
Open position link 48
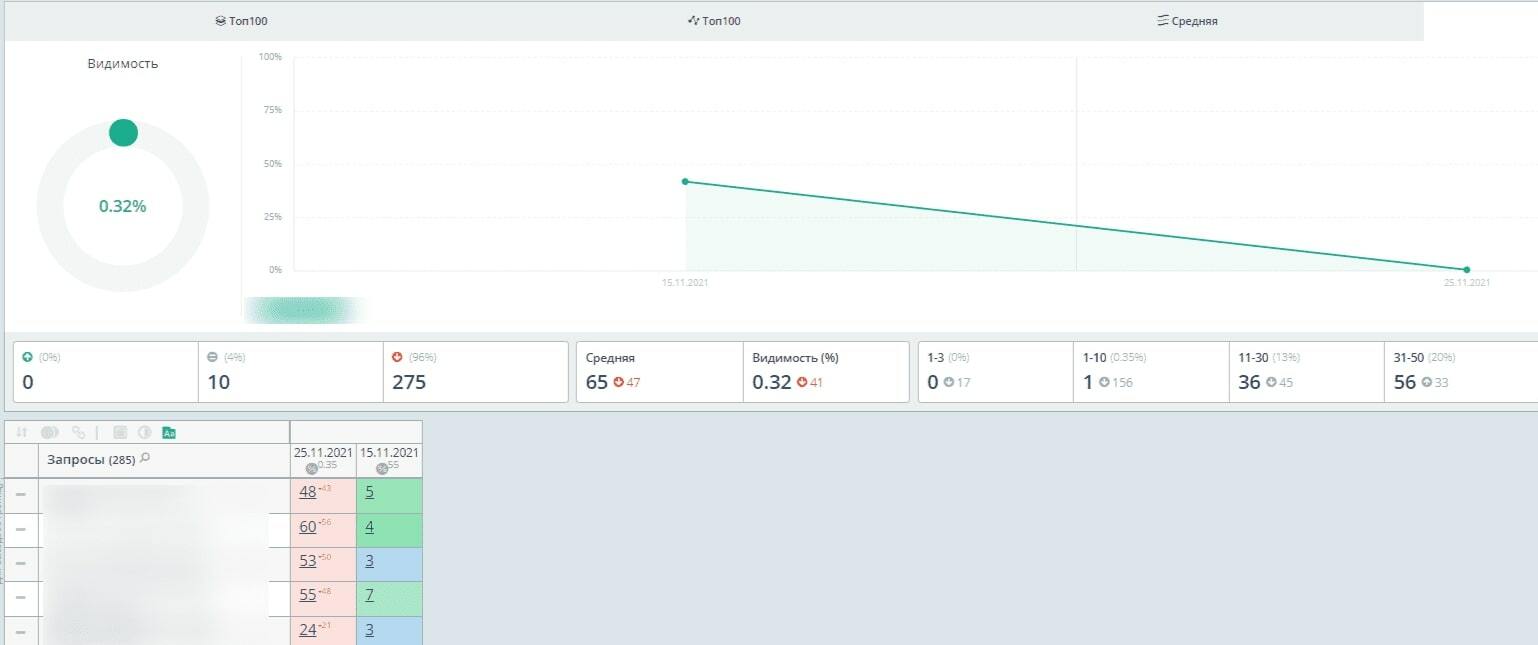click(307, 492)
